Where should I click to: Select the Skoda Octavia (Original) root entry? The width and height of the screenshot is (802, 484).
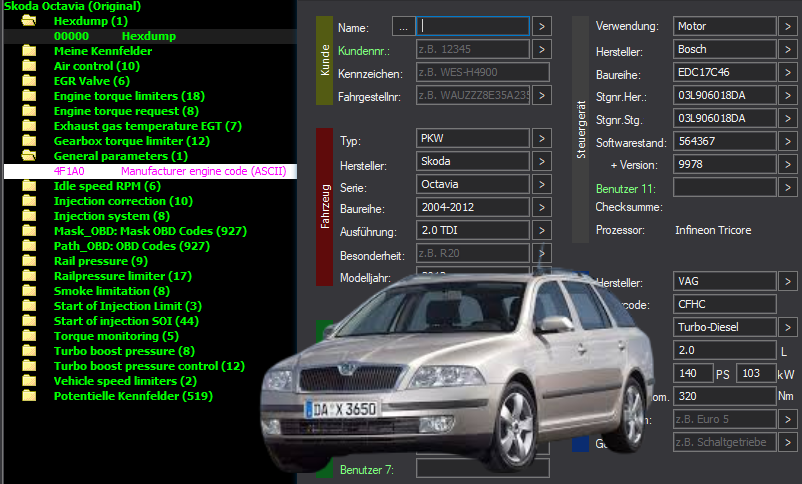point(72,6)
